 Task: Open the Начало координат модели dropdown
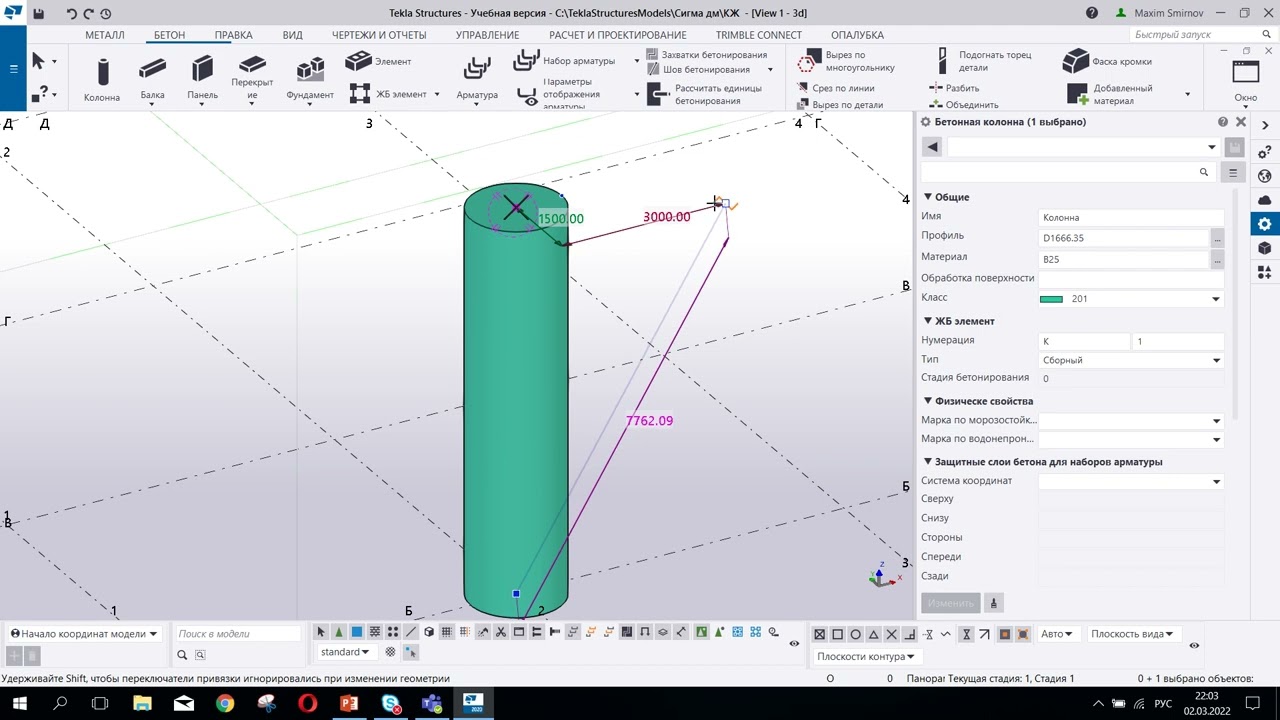click(x=84, y=634)
